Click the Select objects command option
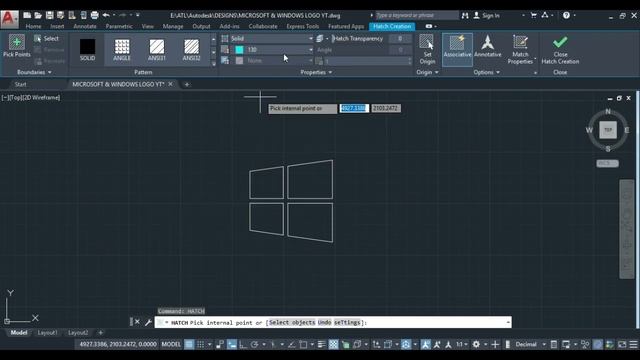Image resolution: width=640 pixels, height=360 pixels. pos(292,322)
